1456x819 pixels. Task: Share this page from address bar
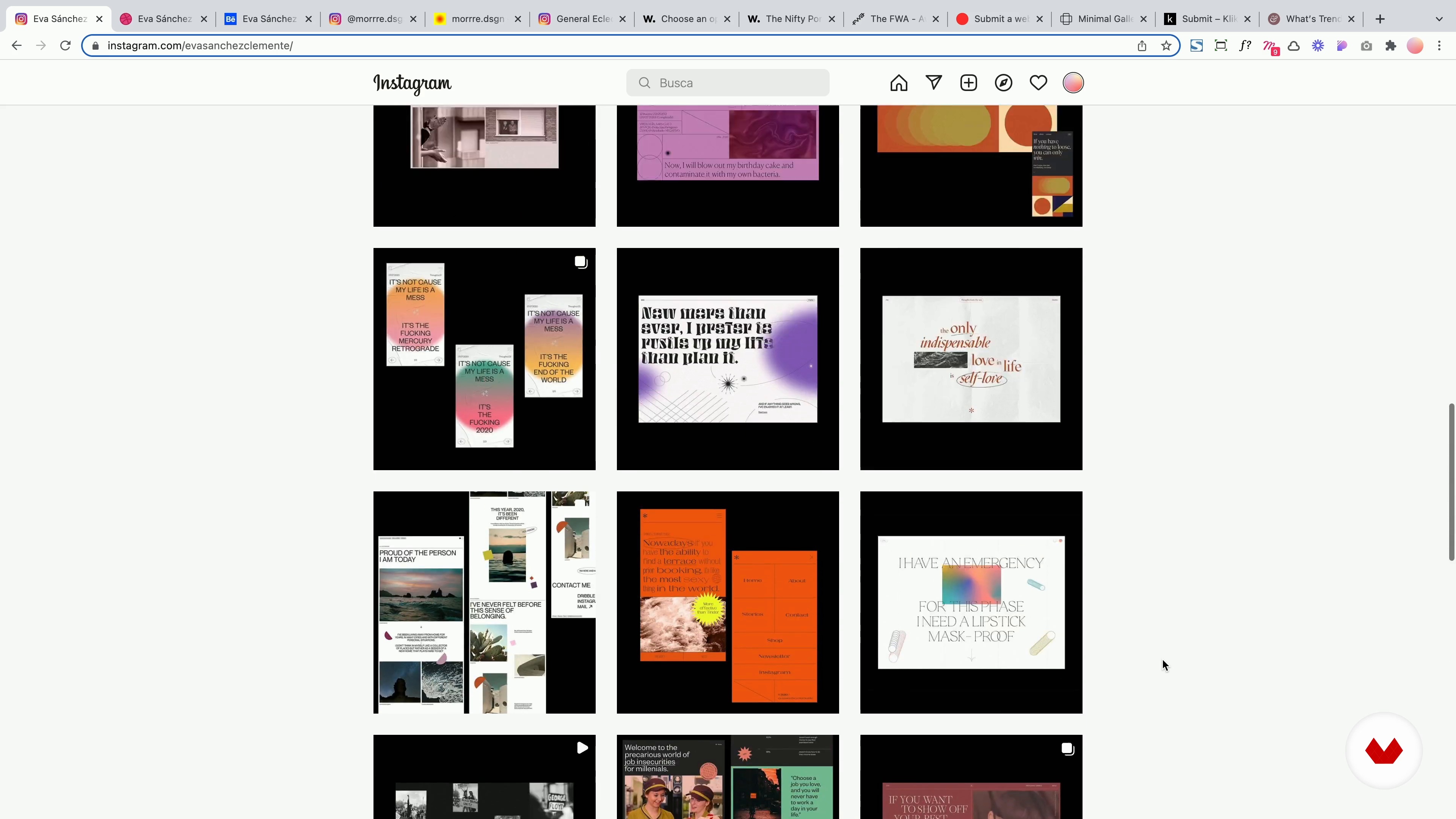click(x=1142, y=46)
